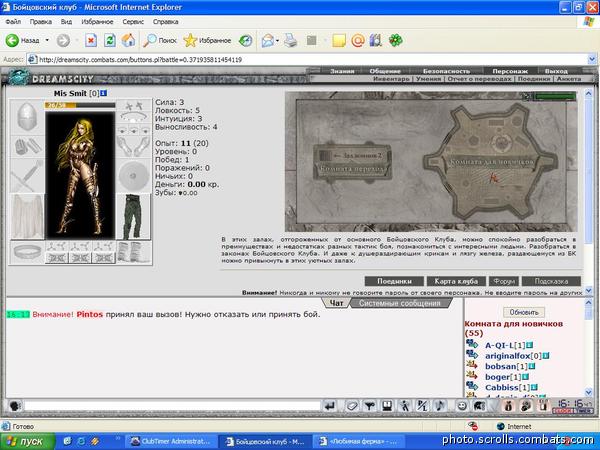Click the Подсказка hint button
The width and height of the screenshot is (600, 450).
(x=551, y=281)
